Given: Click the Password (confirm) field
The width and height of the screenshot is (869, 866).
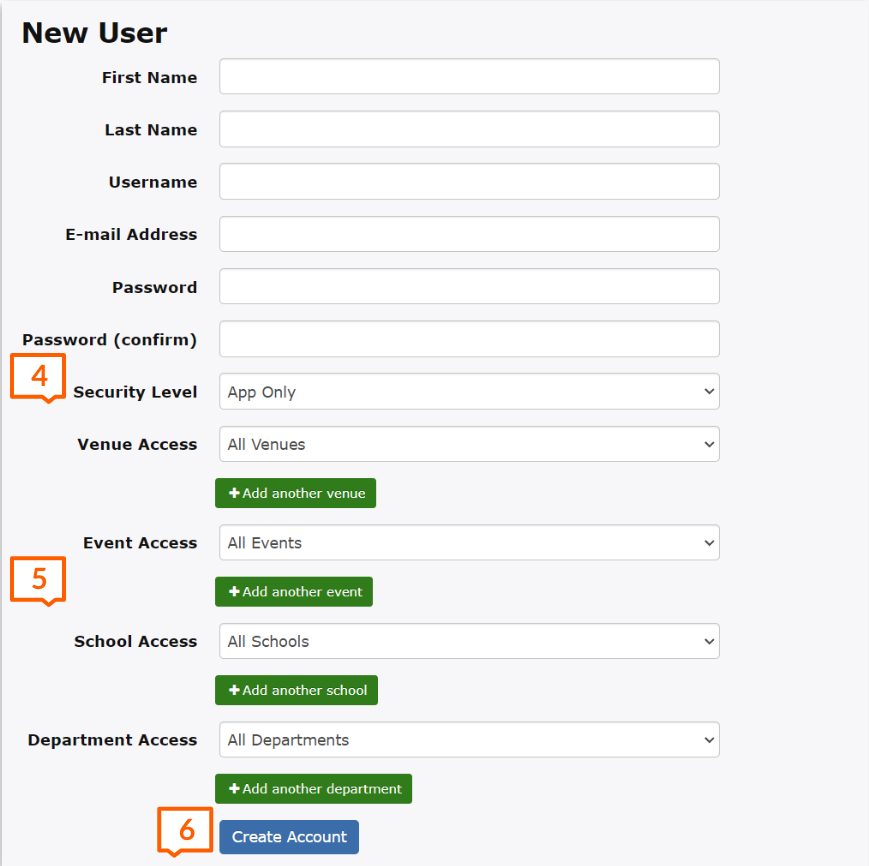Looking at the screenshot, I should coord(469,339).
